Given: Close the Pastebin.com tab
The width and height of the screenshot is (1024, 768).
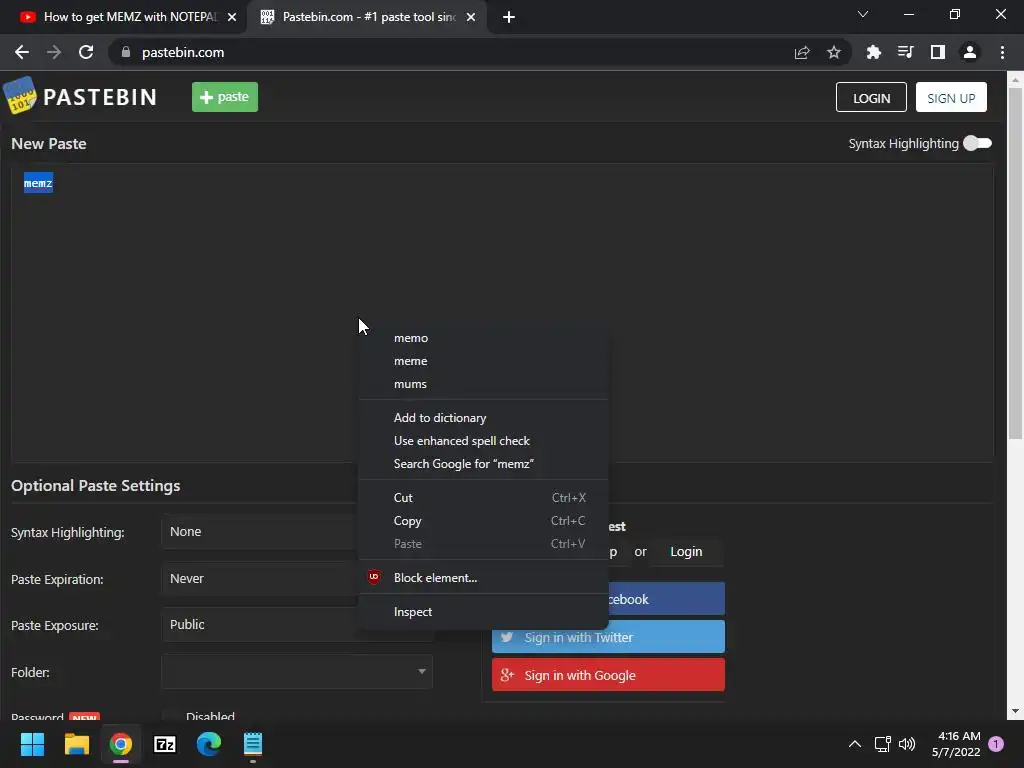Looking at the screenshot, I should tap(471, 17).
